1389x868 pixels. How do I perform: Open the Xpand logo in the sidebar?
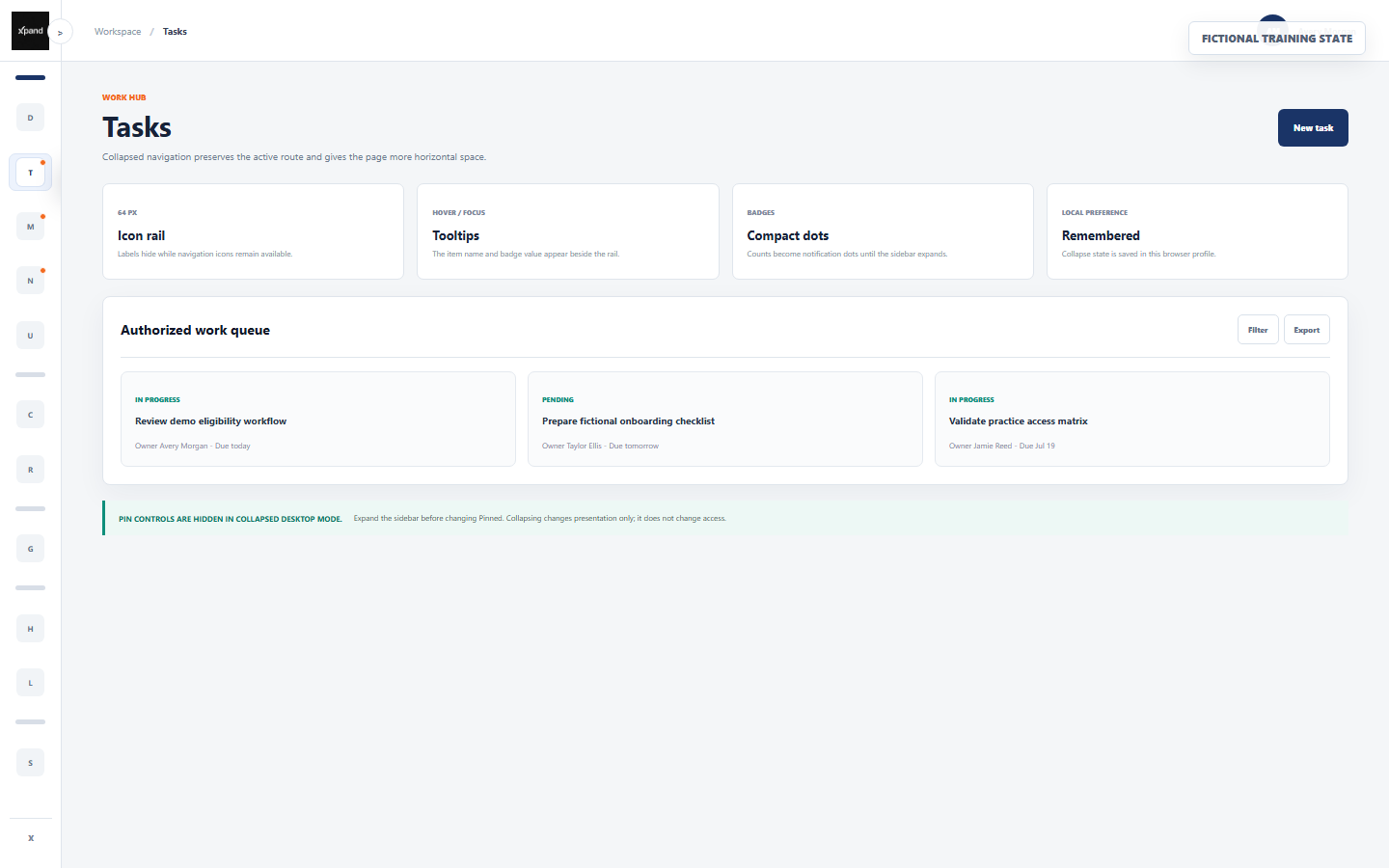coord(30,31)
